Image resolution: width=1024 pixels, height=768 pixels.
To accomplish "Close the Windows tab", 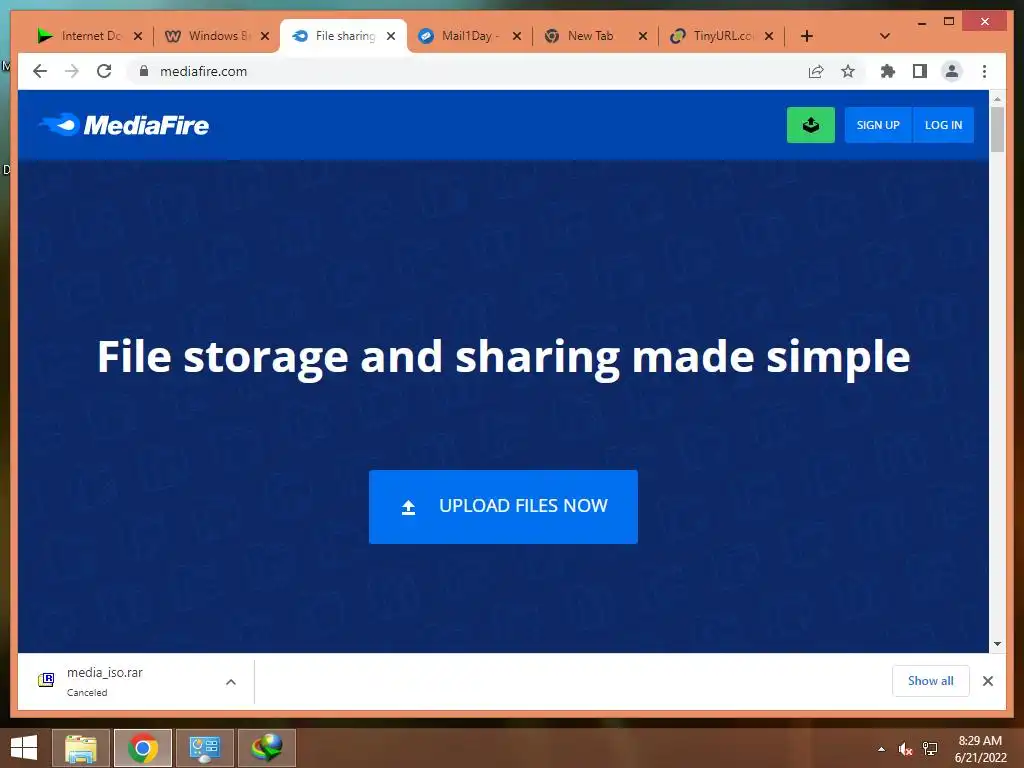I will [264, 36].
